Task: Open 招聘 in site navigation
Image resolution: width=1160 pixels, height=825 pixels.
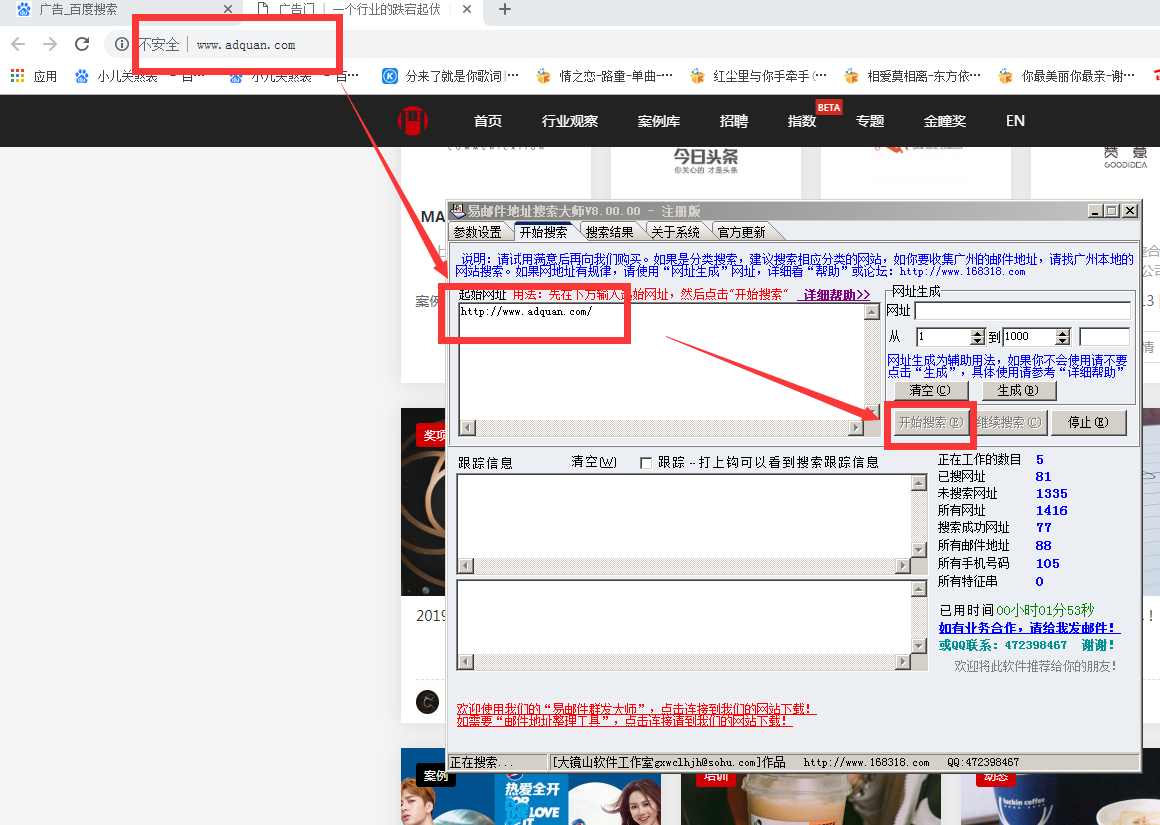Action: pos(734,121)
